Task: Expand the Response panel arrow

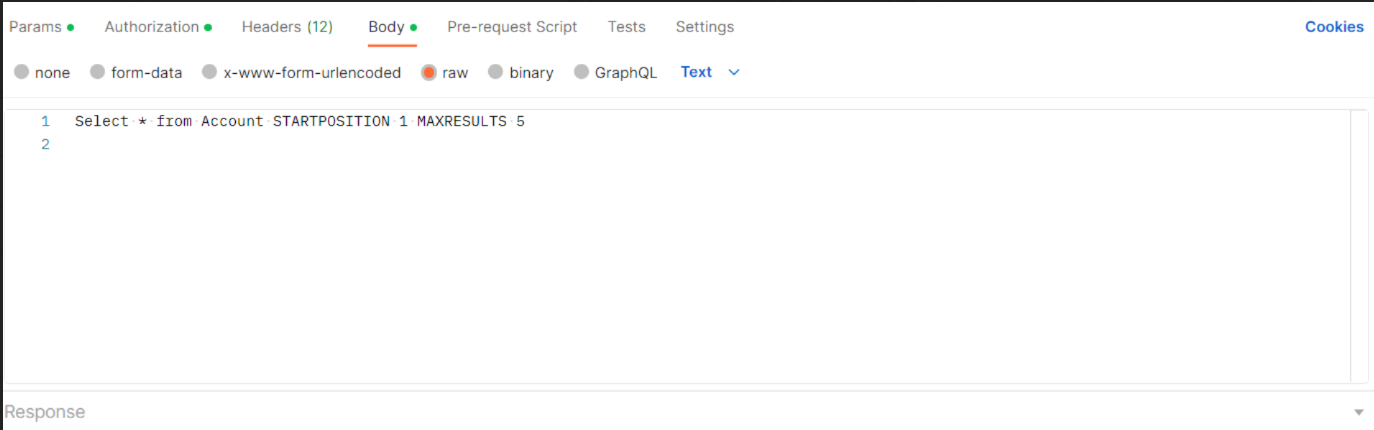Action: point(1358,412)
